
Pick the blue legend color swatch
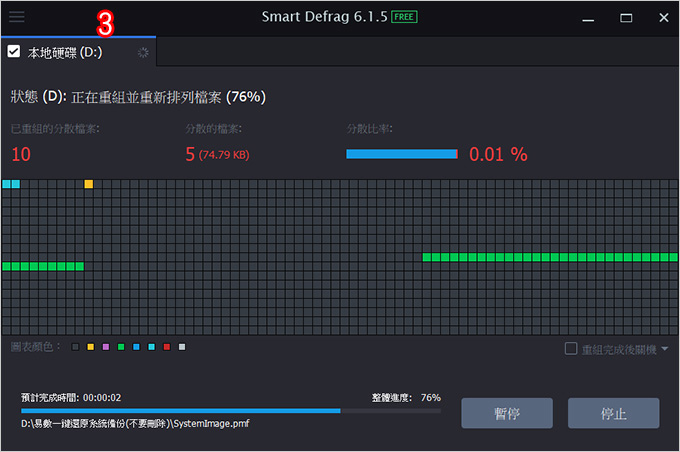136,347
